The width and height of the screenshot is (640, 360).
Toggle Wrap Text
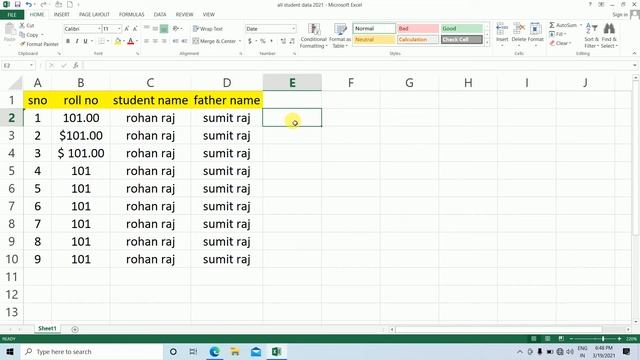point(208,29)
